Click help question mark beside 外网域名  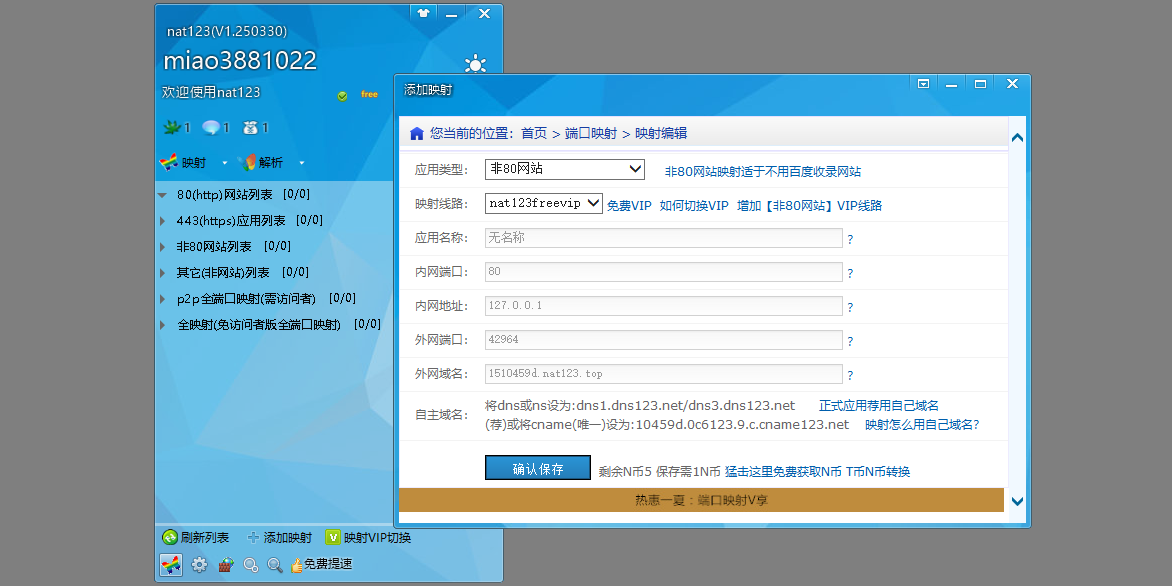pos(850,375)
